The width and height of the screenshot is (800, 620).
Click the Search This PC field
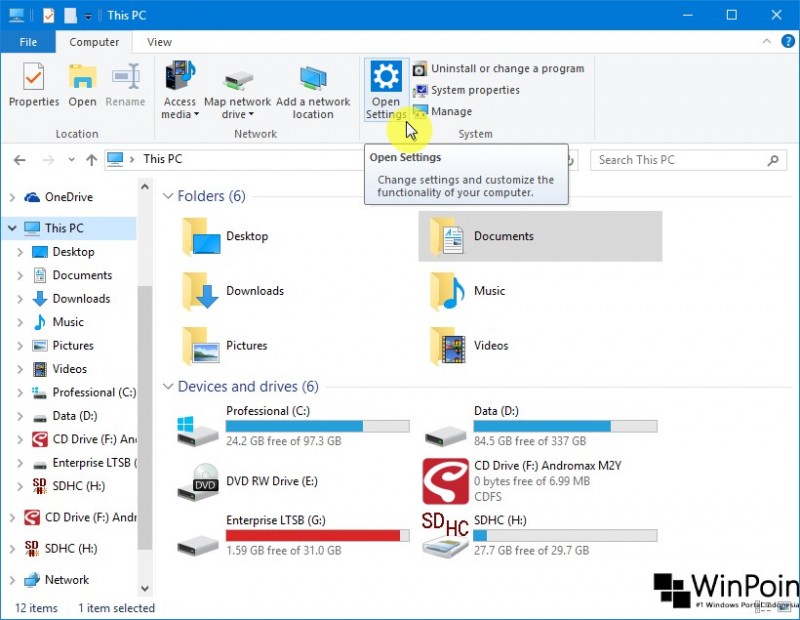point(688,160)
